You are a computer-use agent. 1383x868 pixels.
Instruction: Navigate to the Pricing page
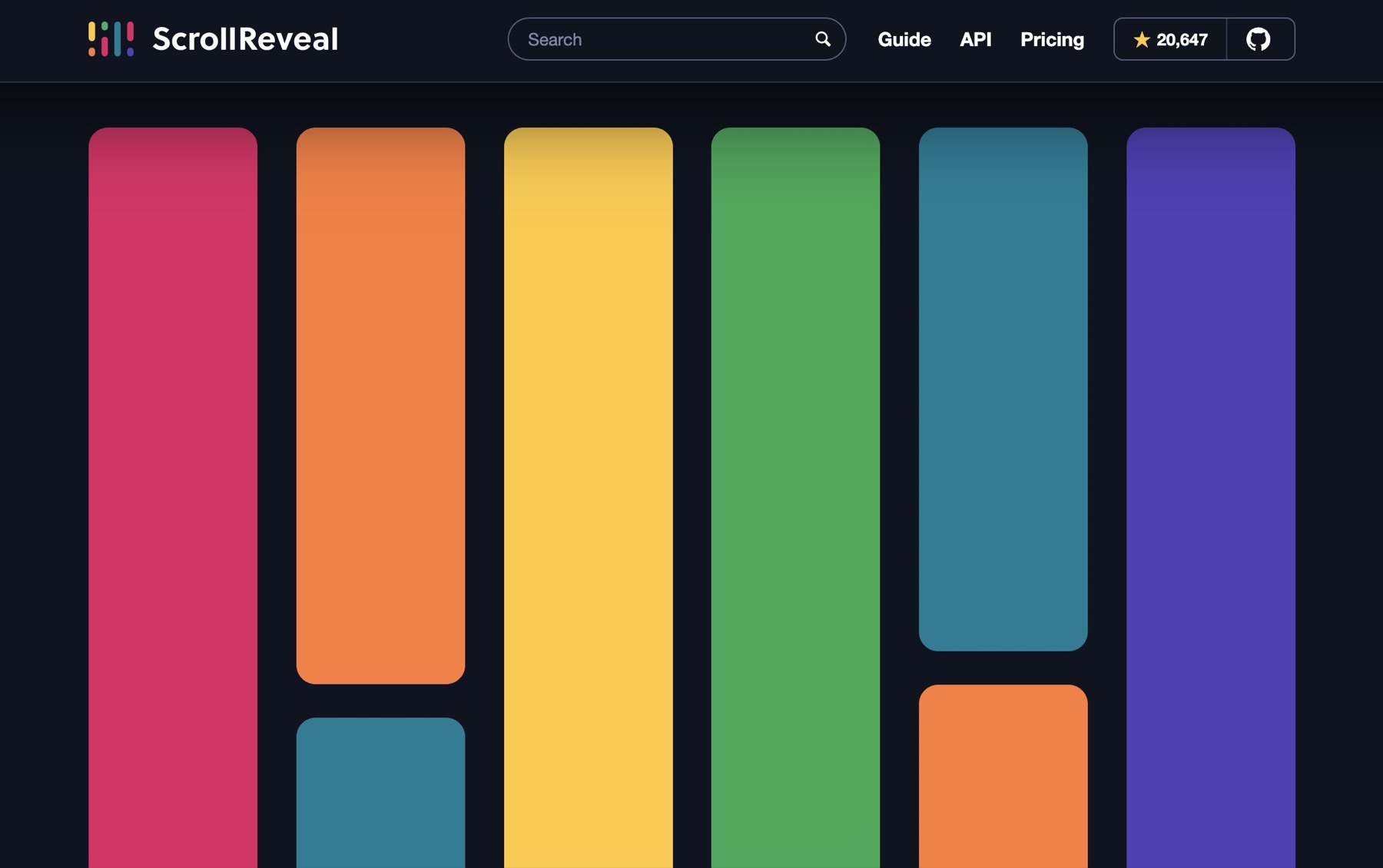point(1052,39)
